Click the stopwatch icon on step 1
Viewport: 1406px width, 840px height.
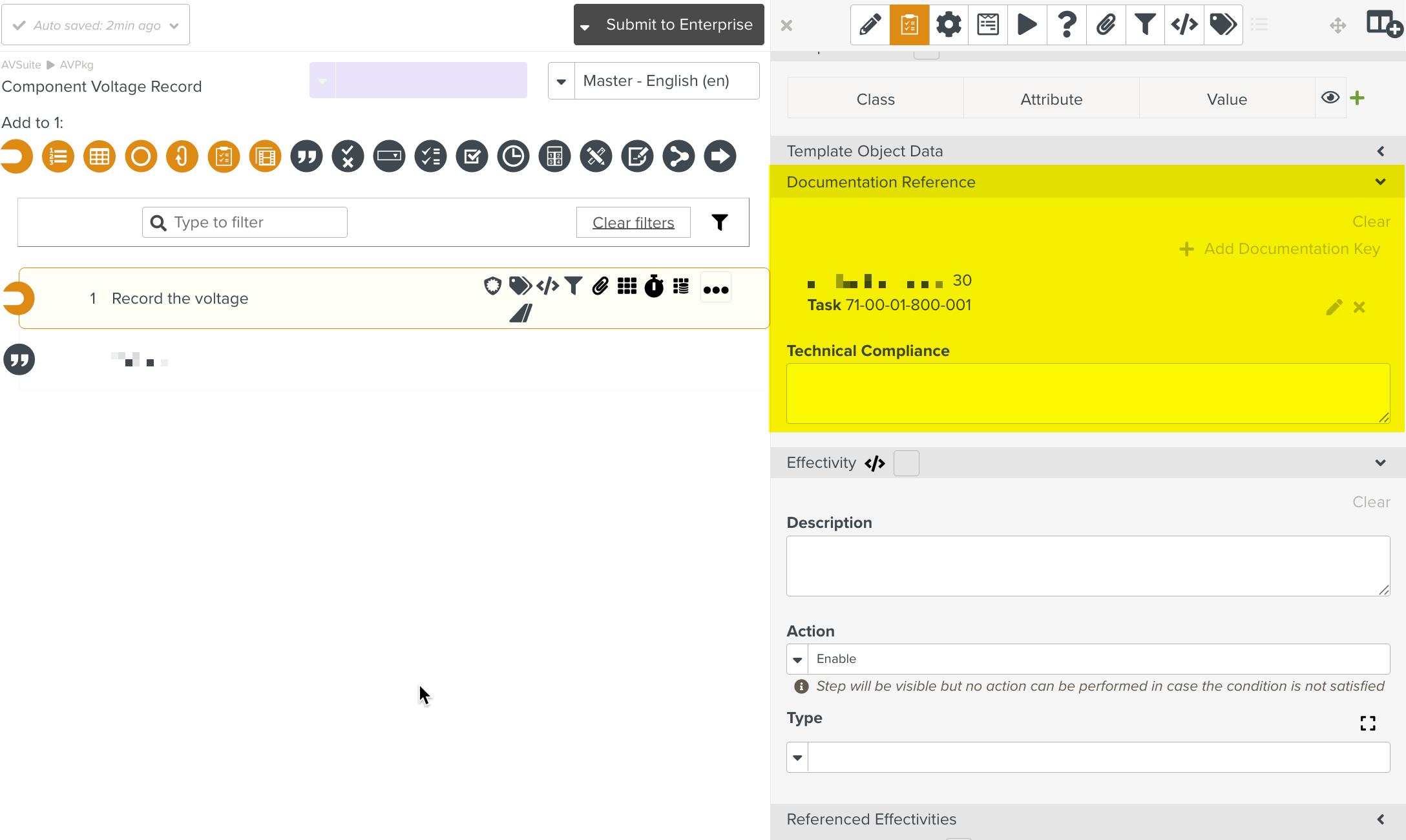[654, 286]
